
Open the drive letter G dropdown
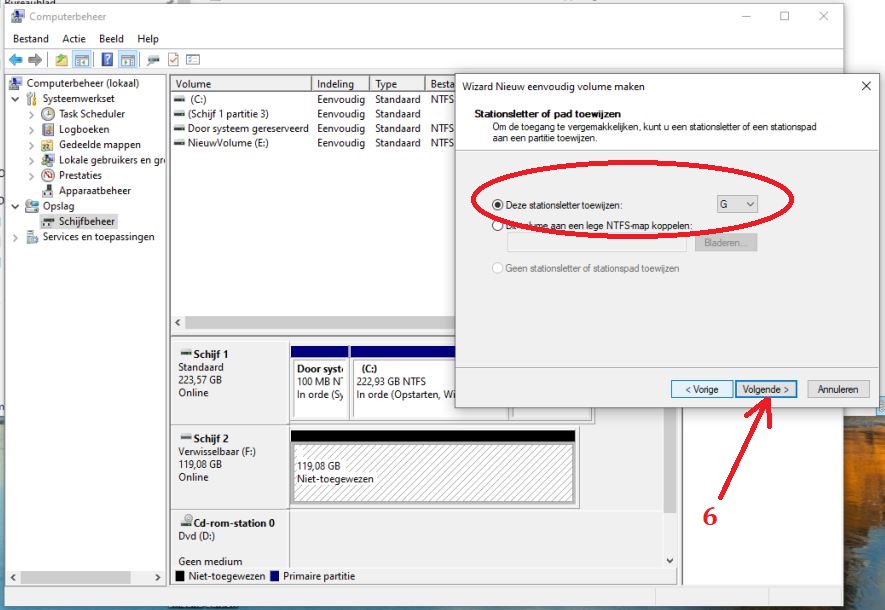coord(737,204)
